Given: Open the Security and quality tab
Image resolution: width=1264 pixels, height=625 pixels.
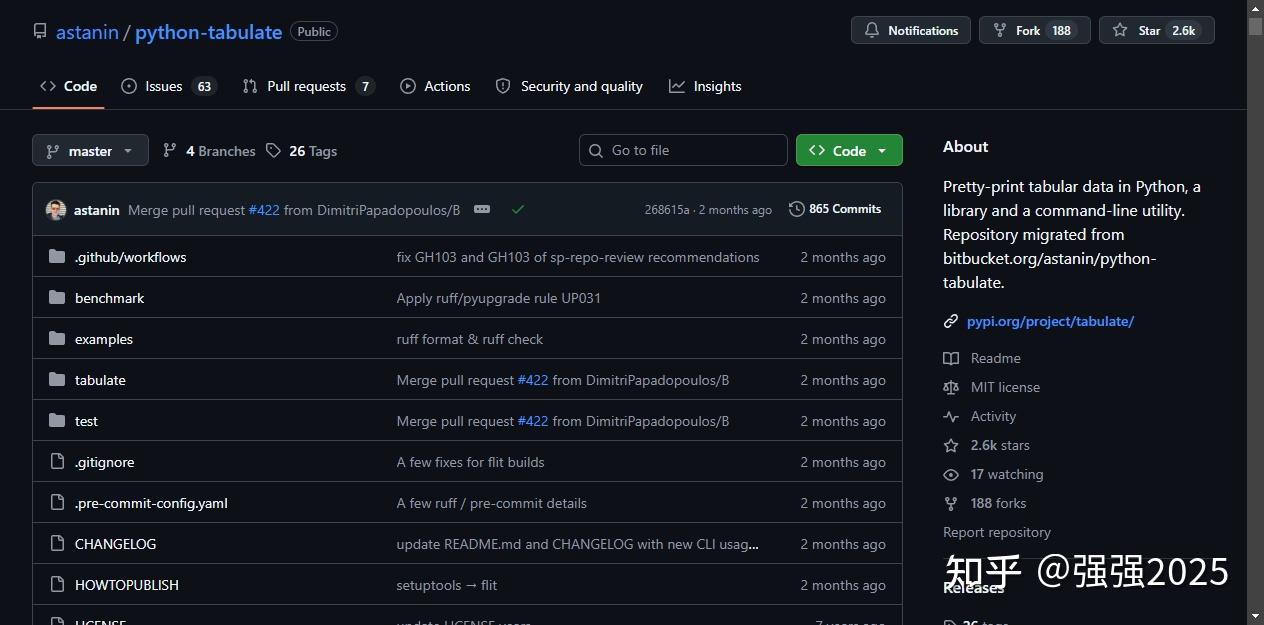Looking at the screenshot, I should coord(570,86).
